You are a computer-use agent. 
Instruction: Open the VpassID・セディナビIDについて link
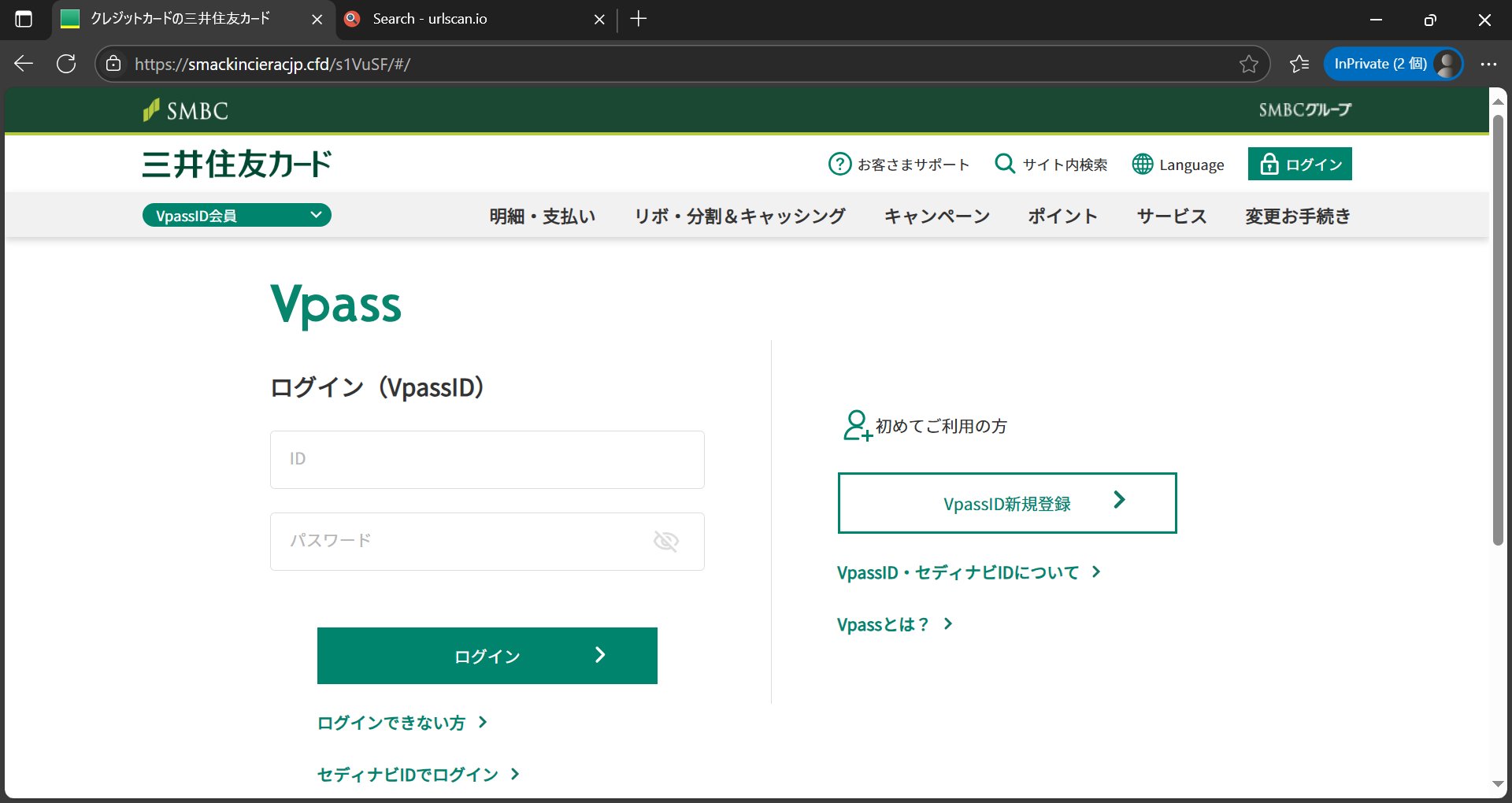[x=958, y=572]
